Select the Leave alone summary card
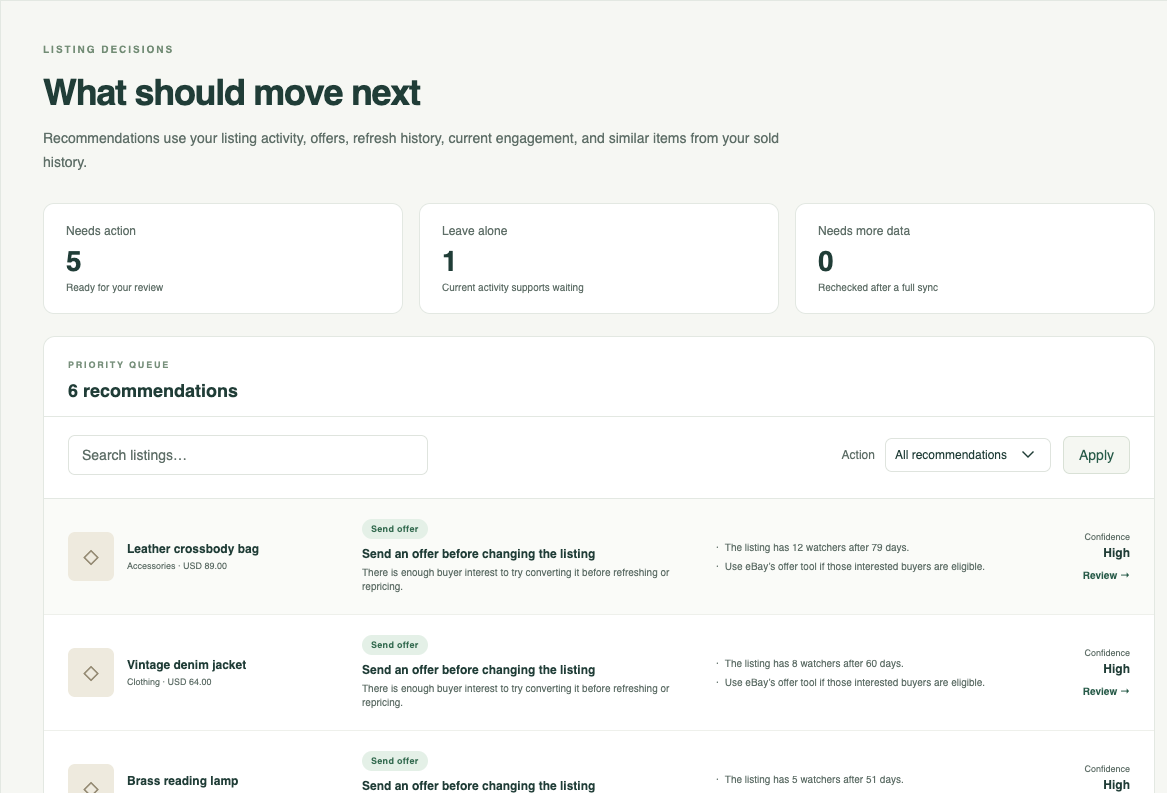Viewport: 1167px width, 793px height. point(598,258)
